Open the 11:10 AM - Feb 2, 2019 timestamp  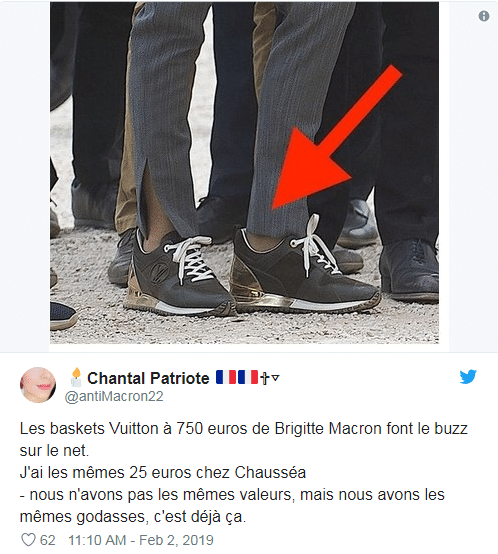click(141, 540)
